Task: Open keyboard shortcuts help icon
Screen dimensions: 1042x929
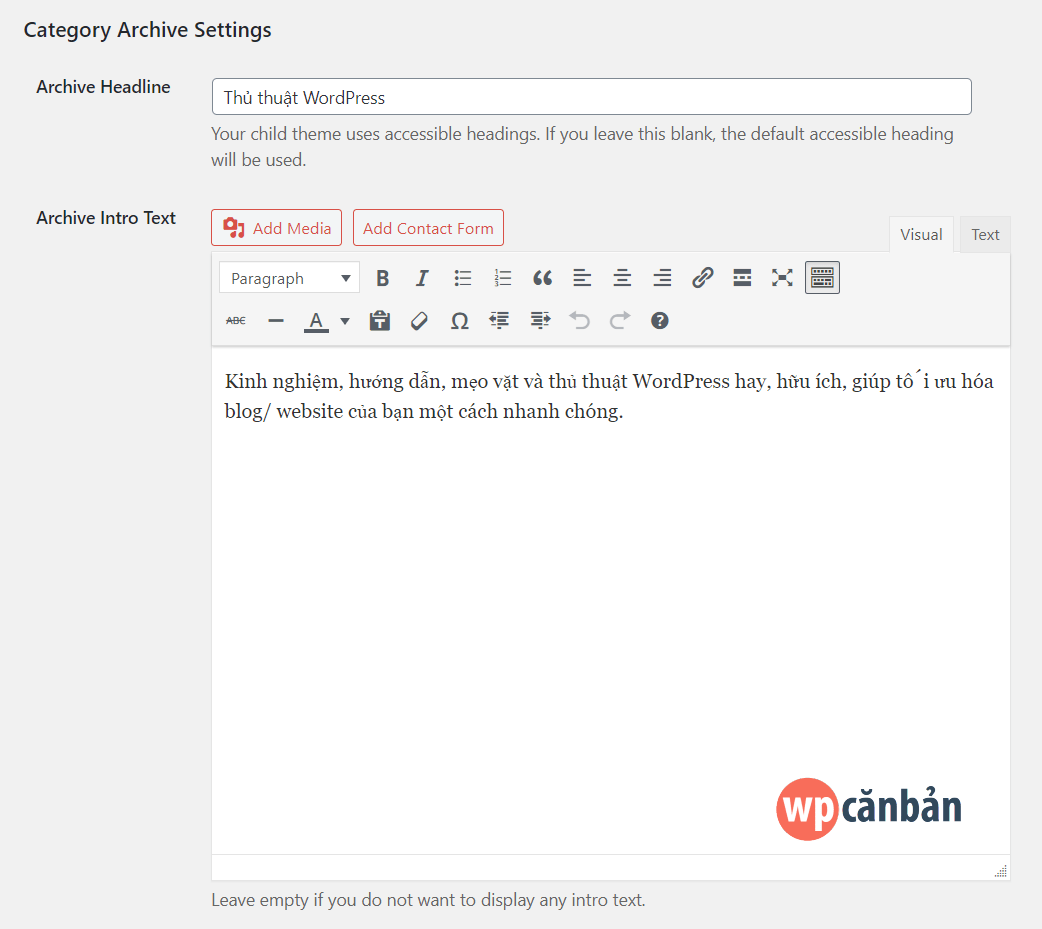Action: pyautogui.click(x=659, y=321)
